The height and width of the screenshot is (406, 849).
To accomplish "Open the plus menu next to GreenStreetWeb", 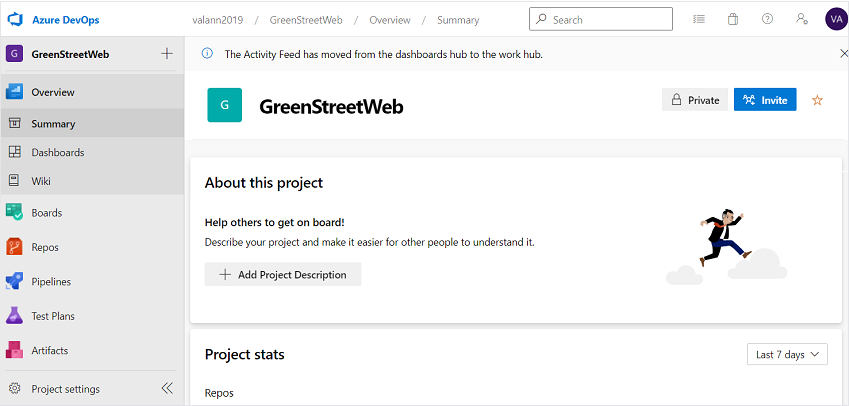I will [x=167, y=54].
